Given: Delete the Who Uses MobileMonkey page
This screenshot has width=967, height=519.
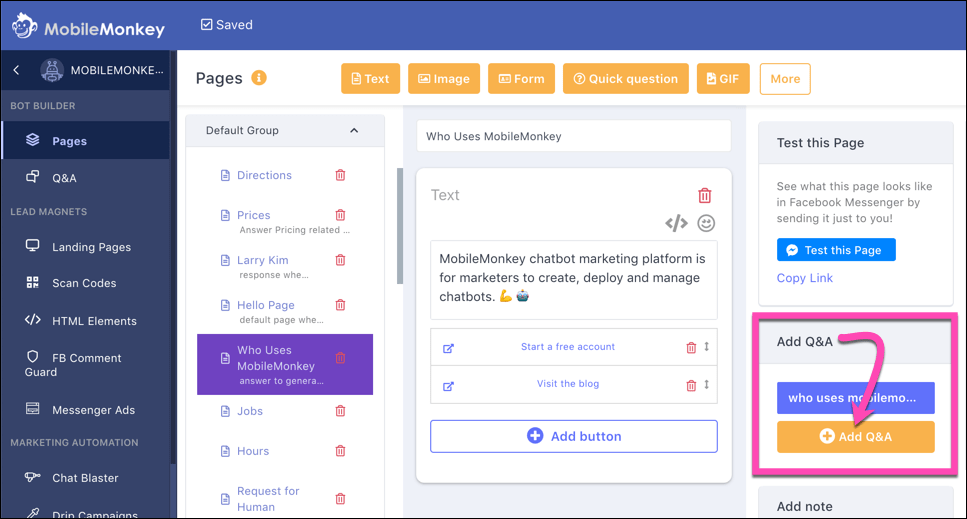Looking at the screenshot, I should pyautogui.click(x=340, y=358).
